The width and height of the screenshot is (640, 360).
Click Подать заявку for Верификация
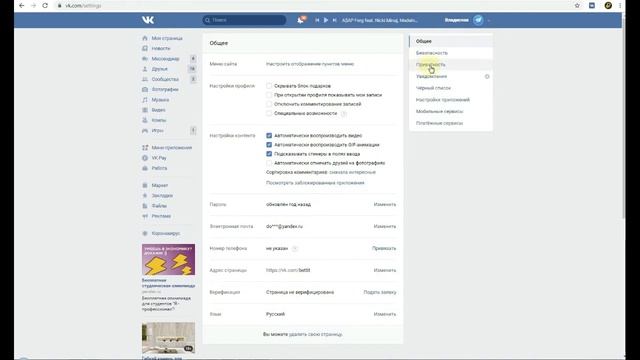tap(380, 292)
